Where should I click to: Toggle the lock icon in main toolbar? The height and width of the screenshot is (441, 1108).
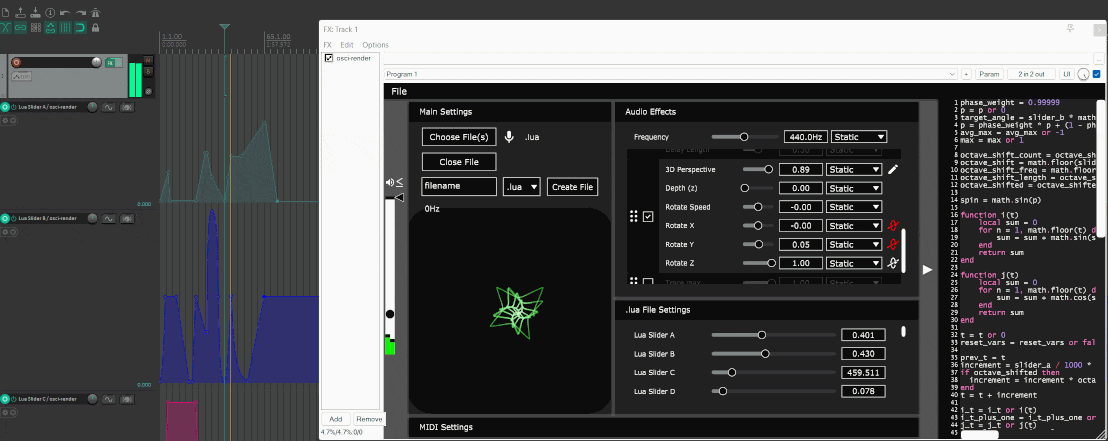(x=95, y=13)
